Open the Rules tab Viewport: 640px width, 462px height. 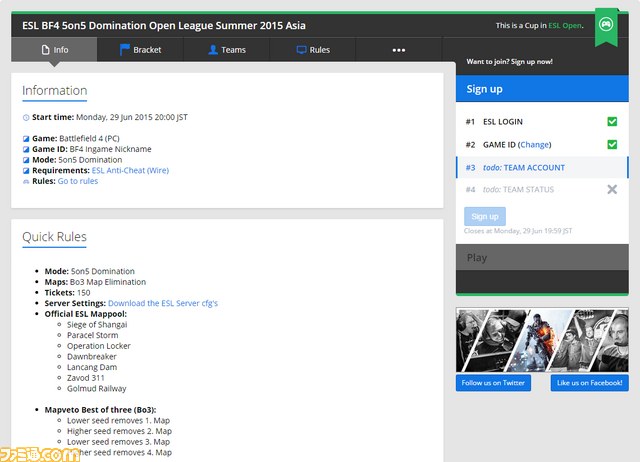point(313,50)
